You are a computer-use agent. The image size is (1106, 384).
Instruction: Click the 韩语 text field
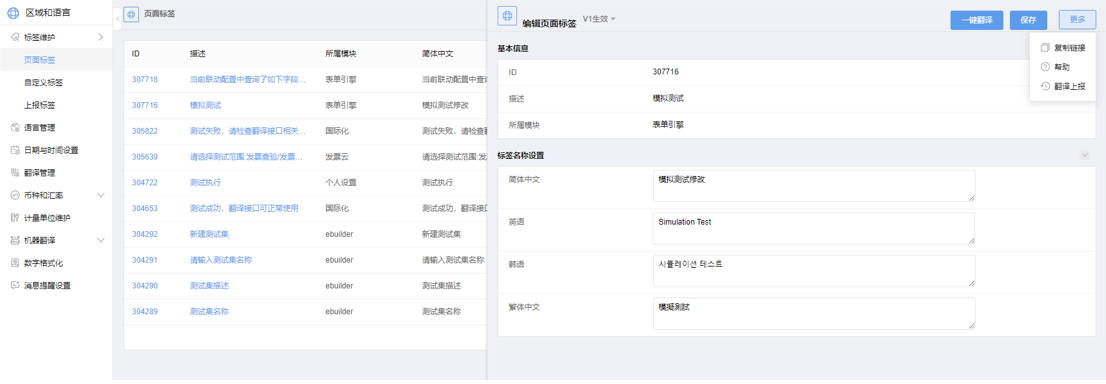[814, 271]
